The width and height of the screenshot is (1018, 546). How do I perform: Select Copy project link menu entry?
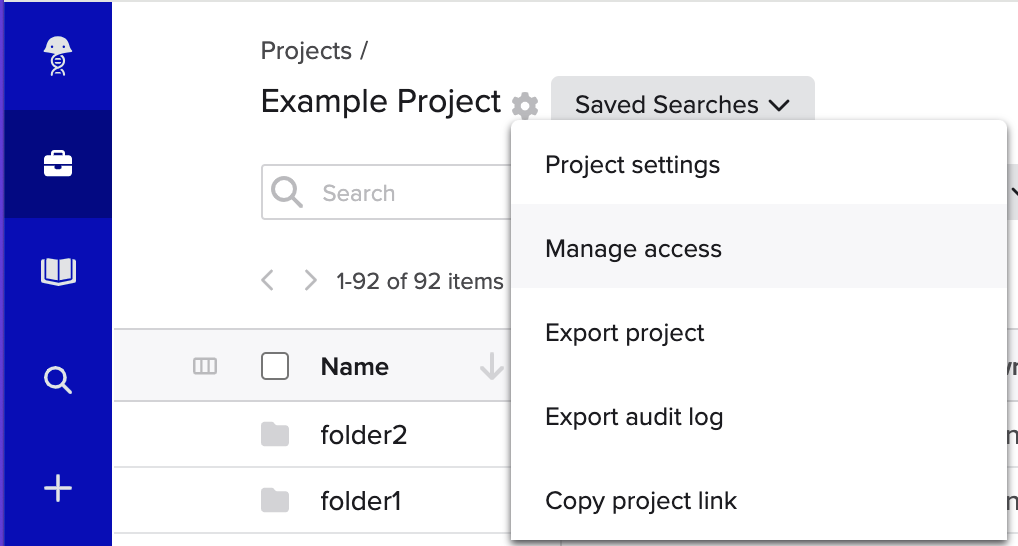tap(640, 501)
